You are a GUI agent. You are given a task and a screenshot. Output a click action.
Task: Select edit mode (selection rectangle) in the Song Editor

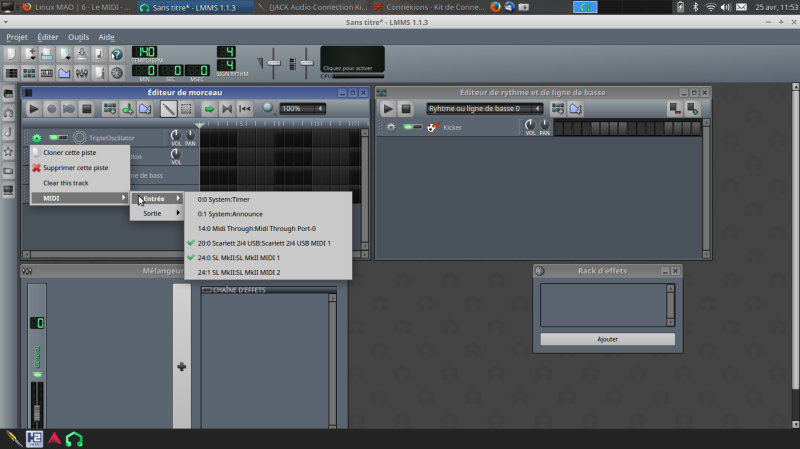(x=186, y=109)
